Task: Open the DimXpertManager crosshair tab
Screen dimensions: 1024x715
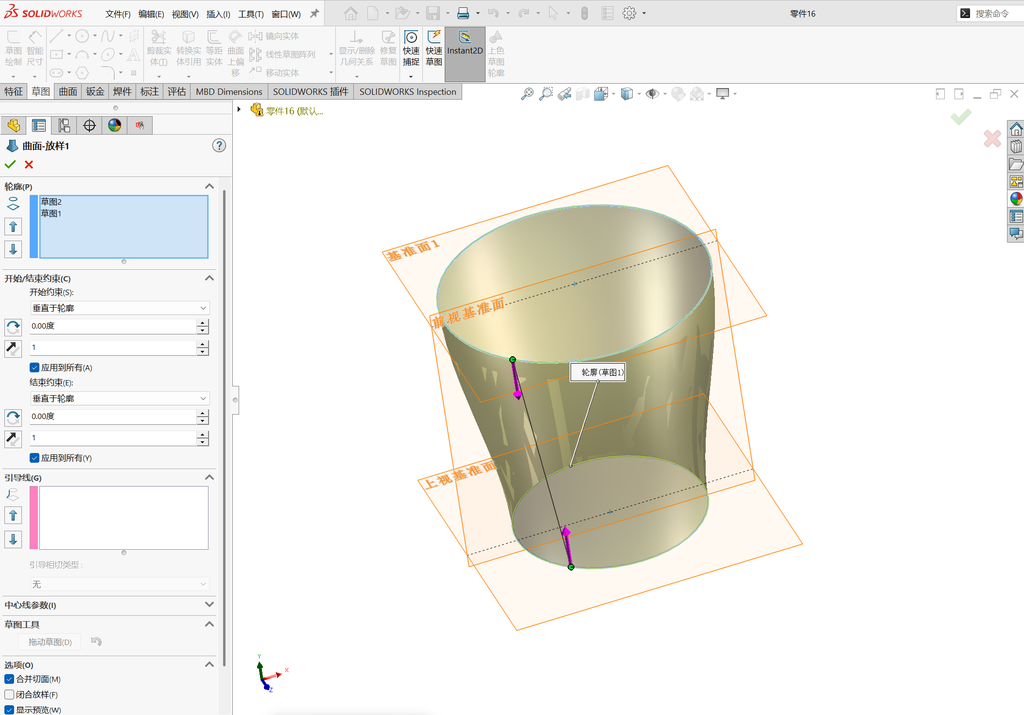Action: tap(89, 125)
